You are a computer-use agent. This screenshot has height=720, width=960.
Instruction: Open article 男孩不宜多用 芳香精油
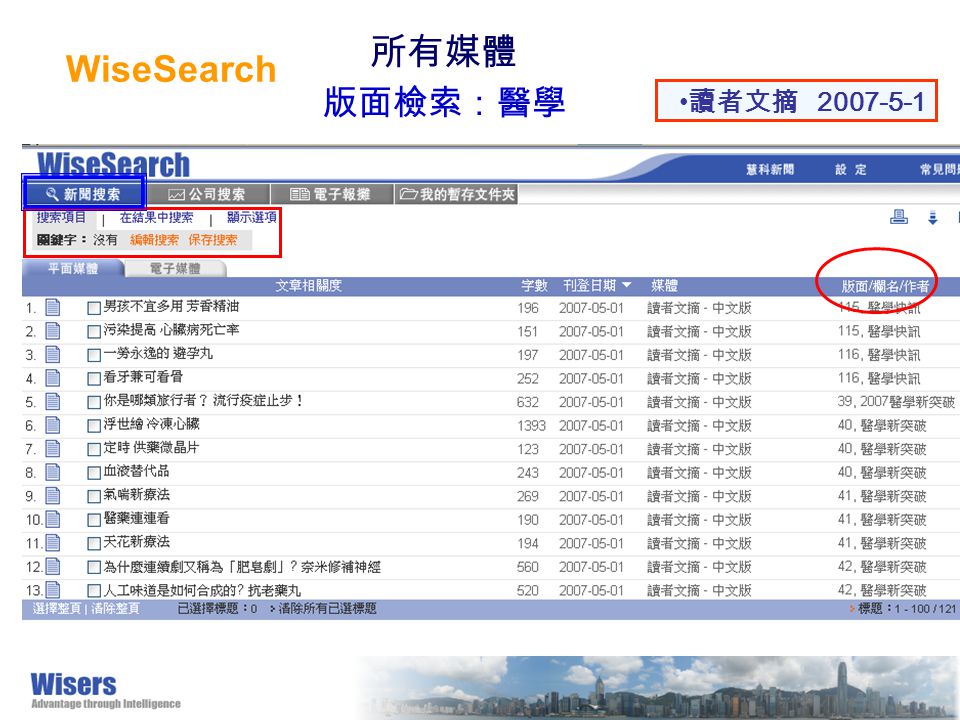click(x=171, y=307)
